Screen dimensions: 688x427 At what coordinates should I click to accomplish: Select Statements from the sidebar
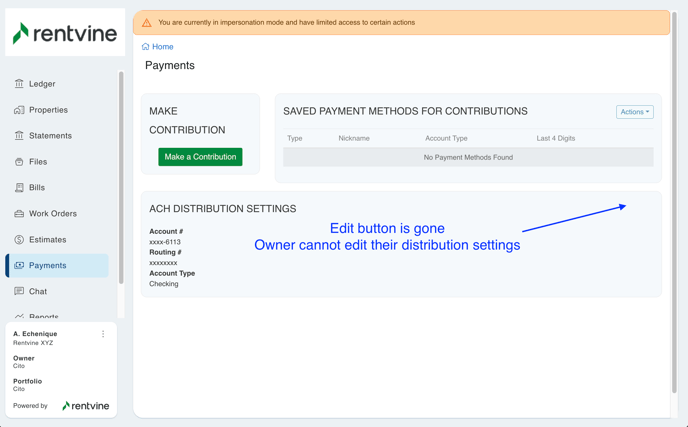click(x=50, y=136)
